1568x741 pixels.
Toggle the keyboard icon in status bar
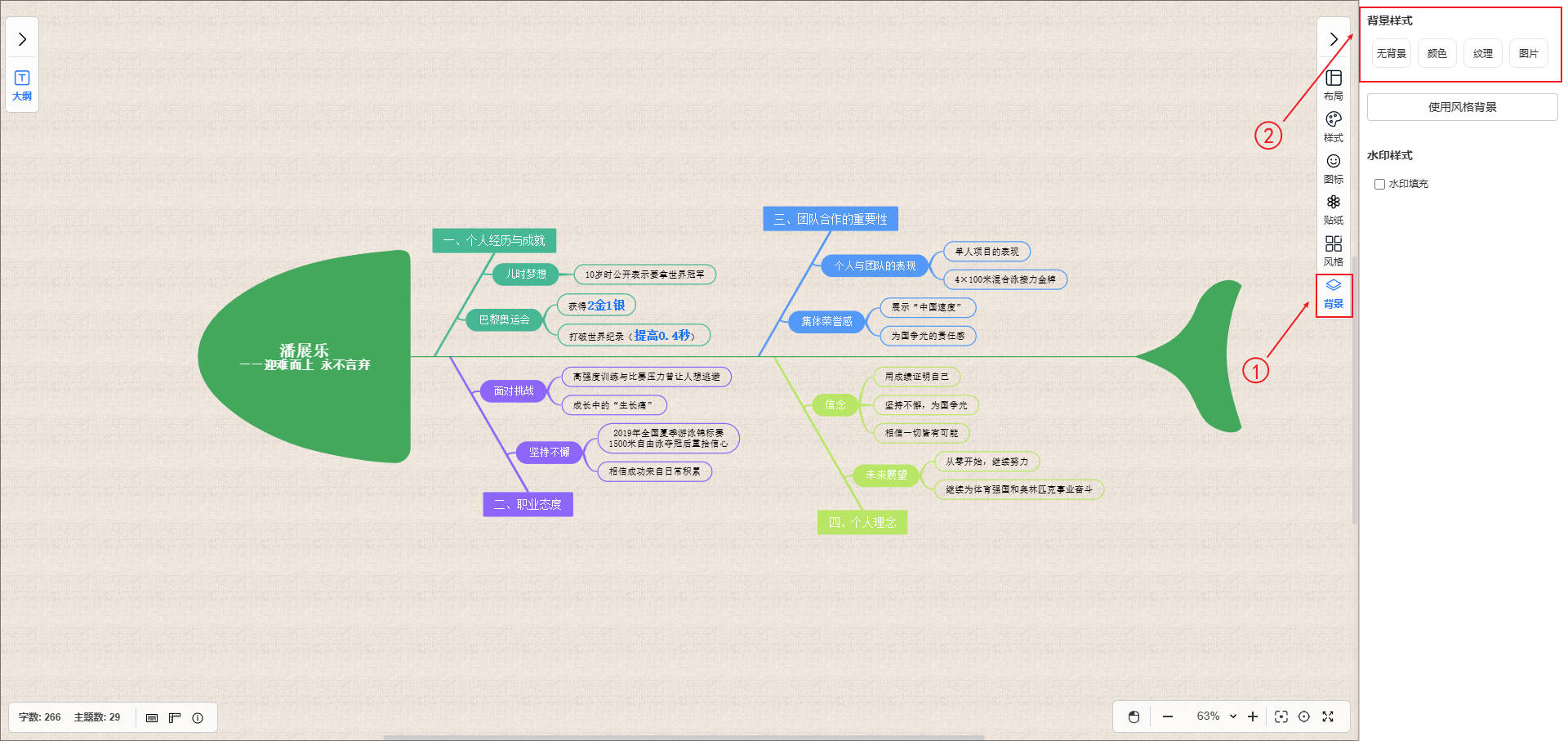[152, 717]
